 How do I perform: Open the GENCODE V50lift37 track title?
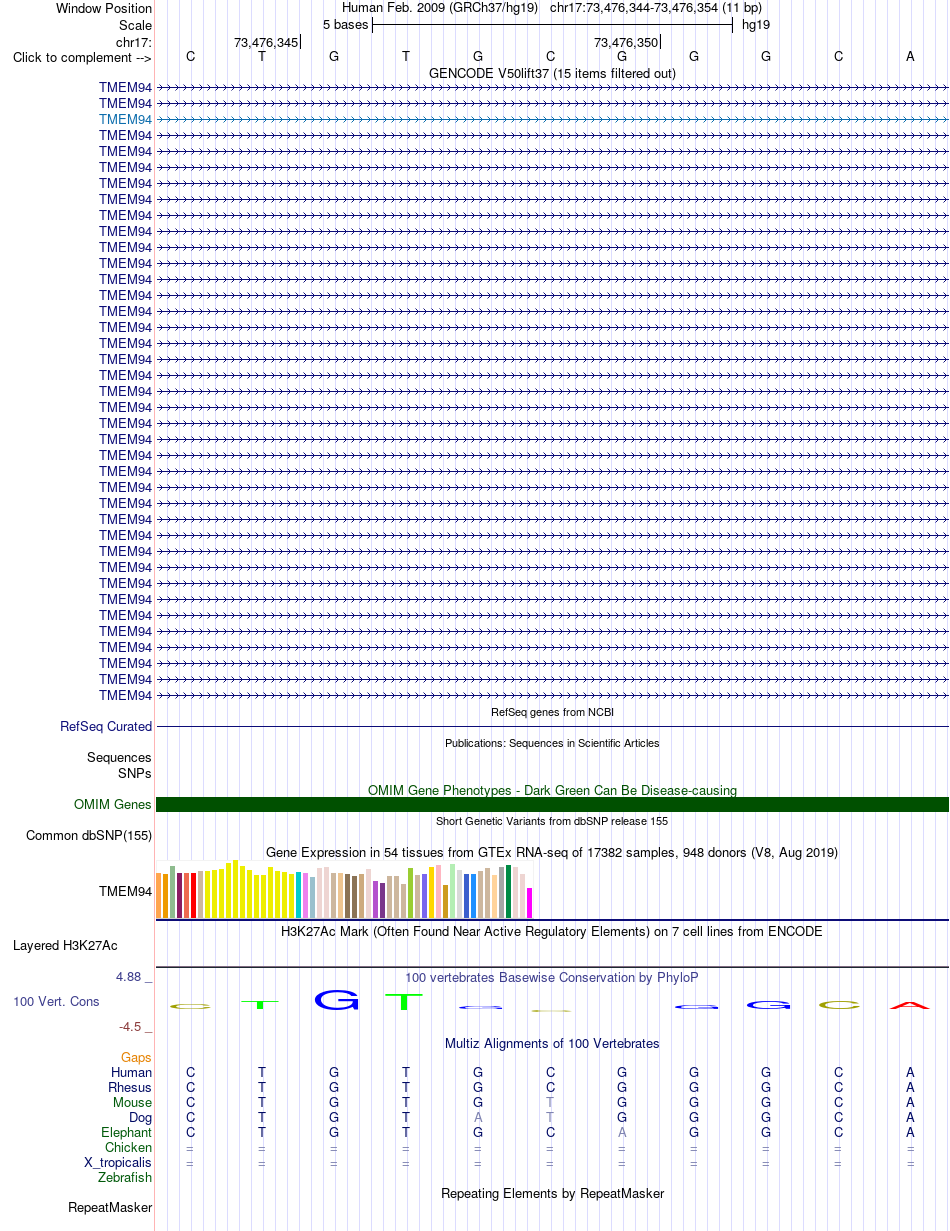click(552, 73)
